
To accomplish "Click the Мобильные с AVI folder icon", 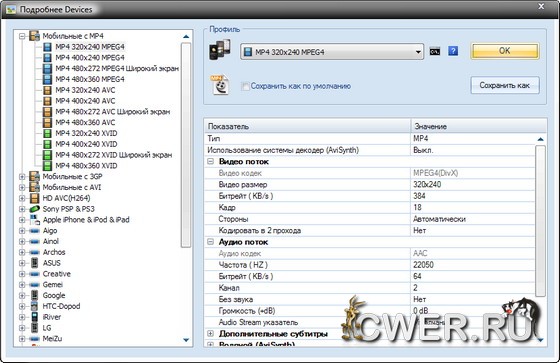I will pyautogui.click(x=34, y=187).
